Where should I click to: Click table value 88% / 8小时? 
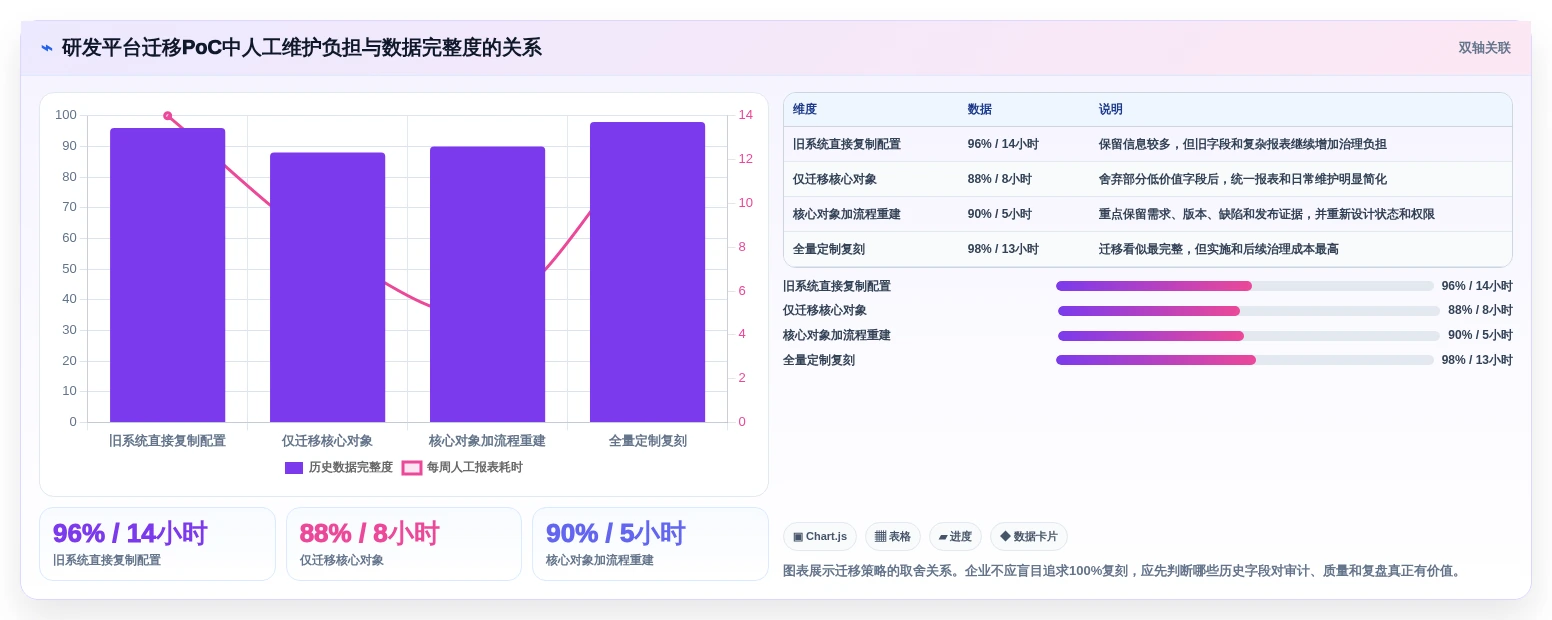click(1000, 179)
